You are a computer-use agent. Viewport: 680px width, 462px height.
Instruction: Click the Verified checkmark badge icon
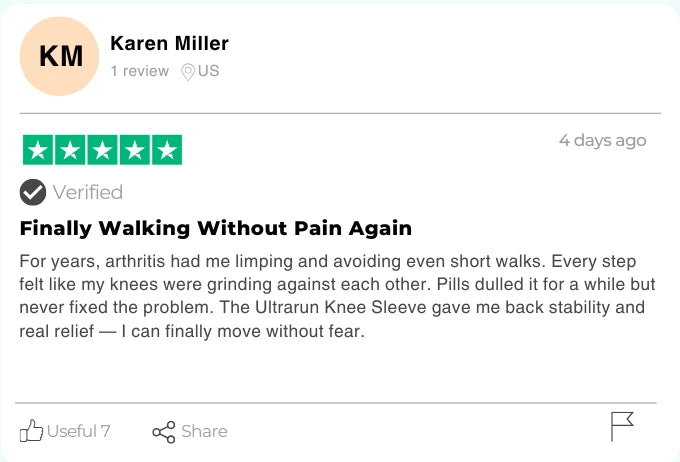coord(33,192)
